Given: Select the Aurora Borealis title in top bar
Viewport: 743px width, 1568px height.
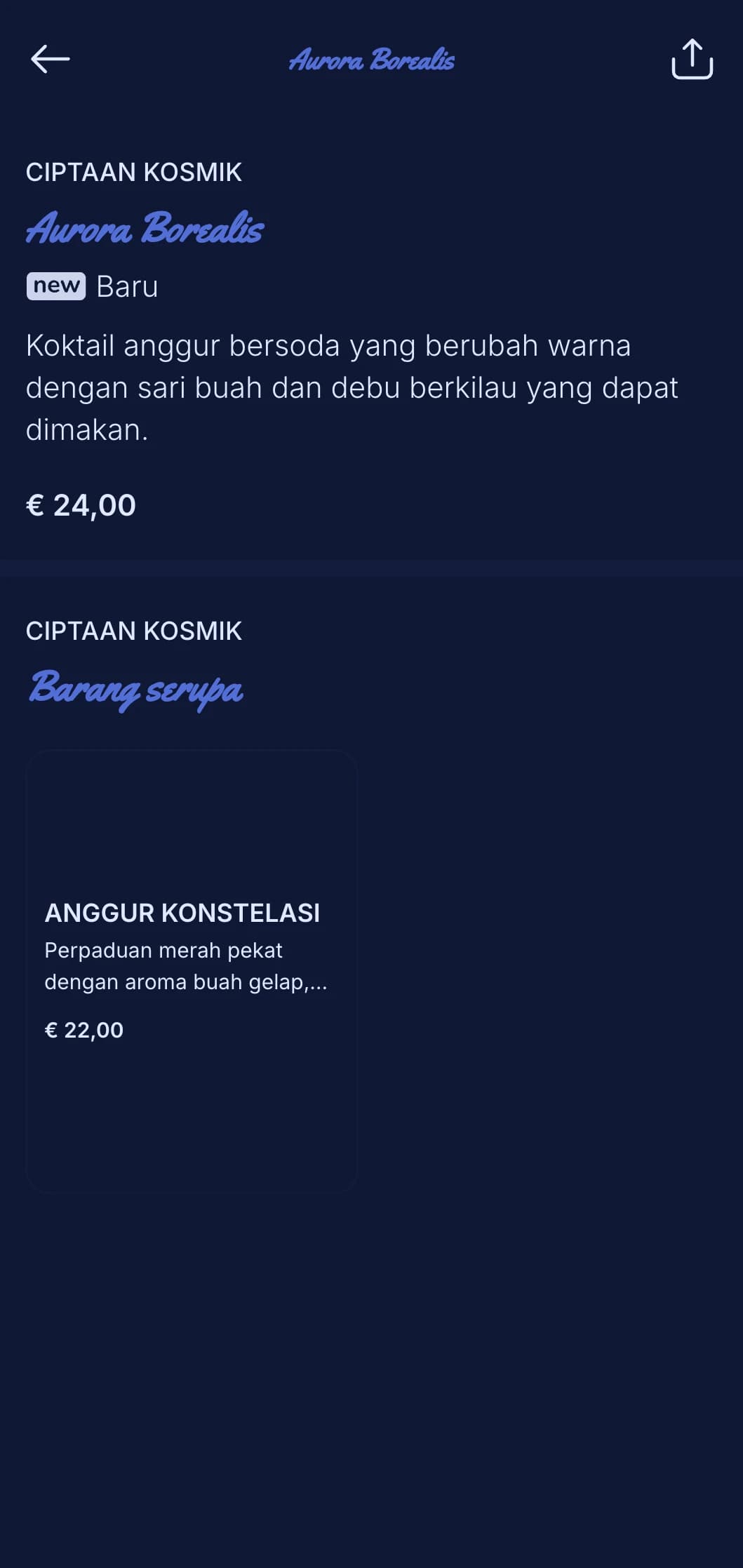Looking at the screenshot, I should pyautogui.click(x=371, y=60).
